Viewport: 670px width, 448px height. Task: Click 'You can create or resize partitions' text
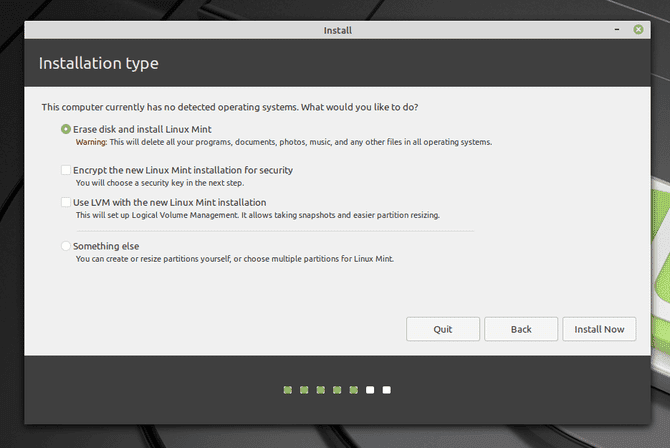pos(235,259)
